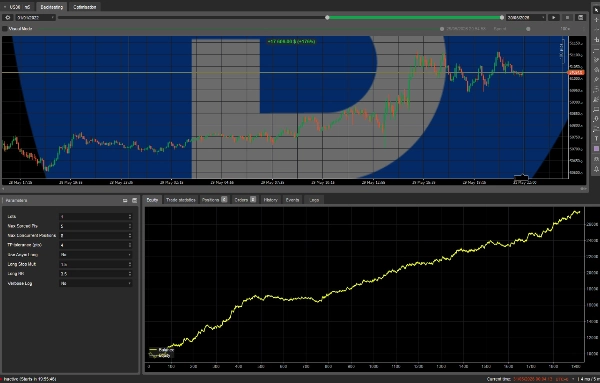Click the Parameters panel title

click(16, 200)
